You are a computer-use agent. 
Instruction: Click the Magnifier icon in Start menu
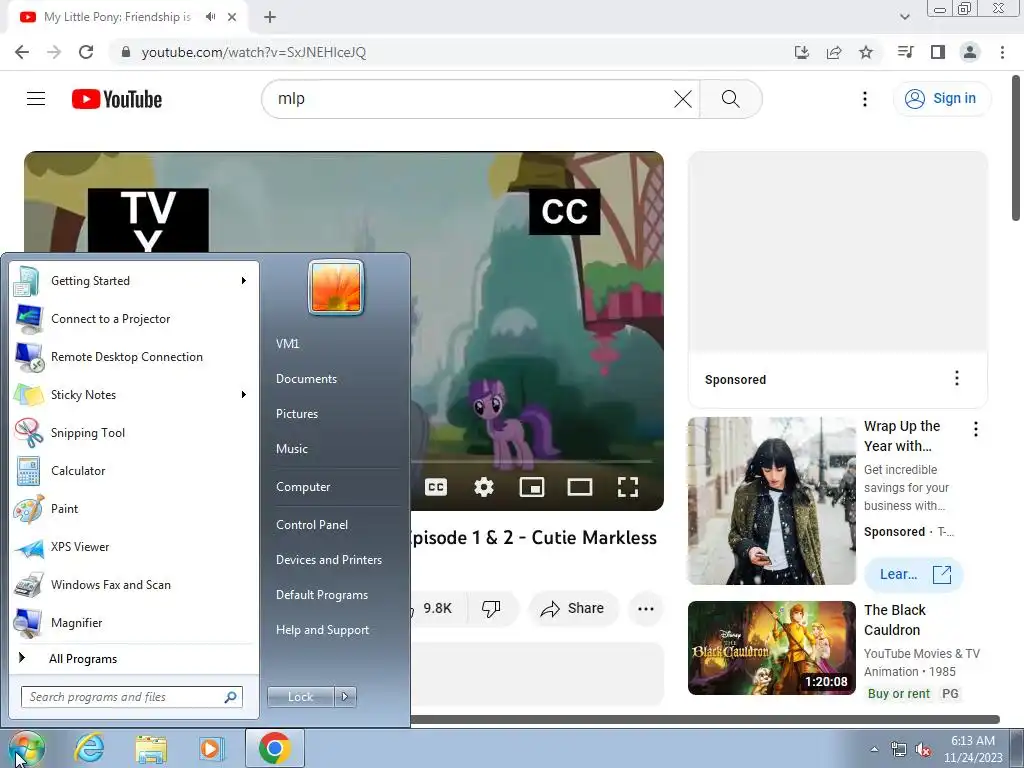[29, 623]
